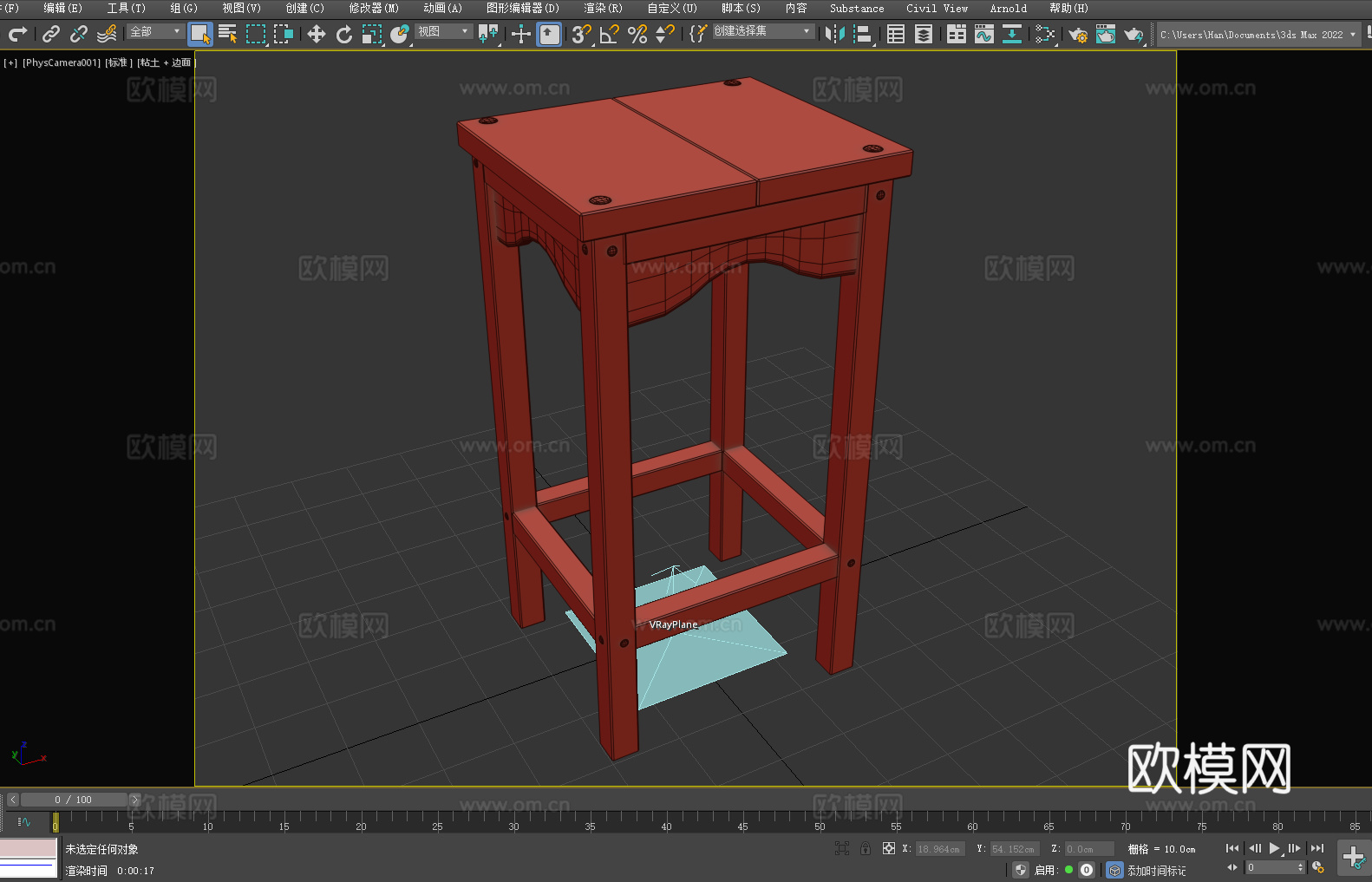1372x882 pixels.
Task: Open the Substance menu
Action: [857, 8]
